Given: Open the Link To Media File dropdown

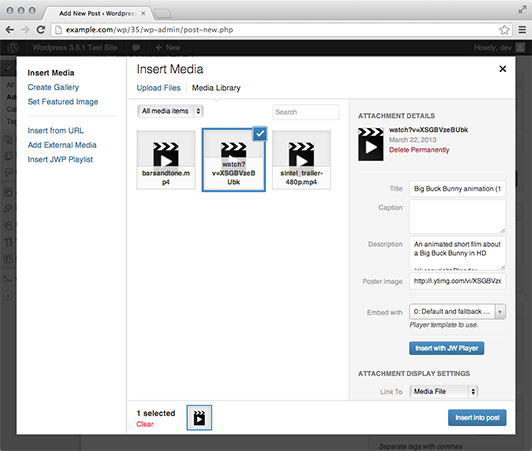Looking at the screenshot, I should (444, 391).
